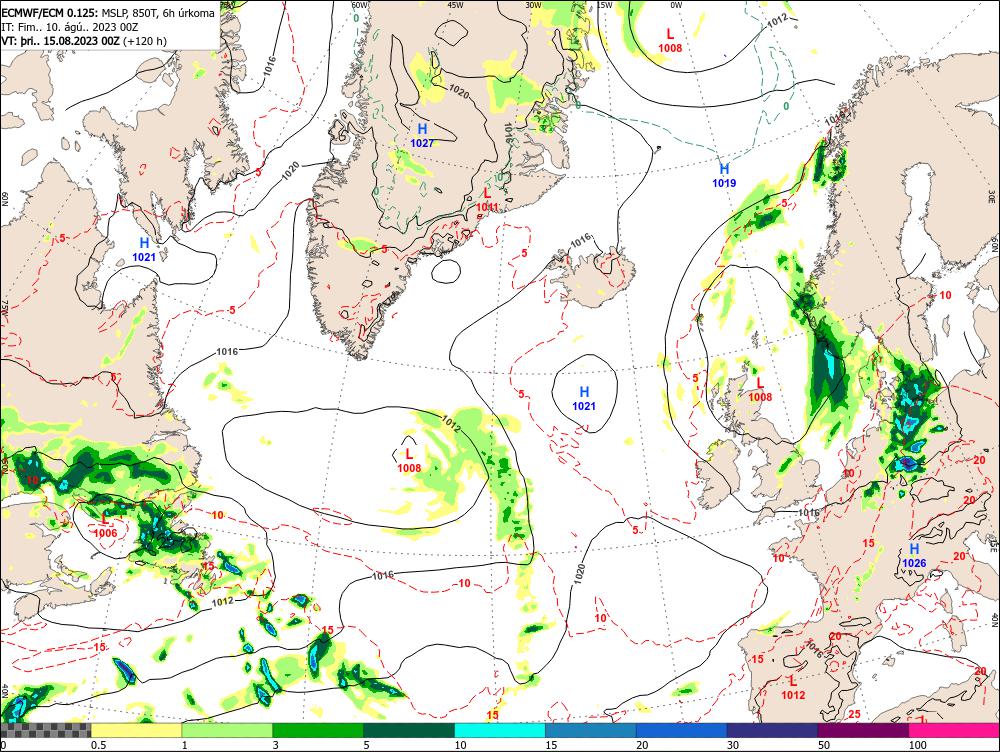Viewport: 1000px width, 752px height.
Task: Select the L 1008 low at the map top
Action: tap(670, 40)
